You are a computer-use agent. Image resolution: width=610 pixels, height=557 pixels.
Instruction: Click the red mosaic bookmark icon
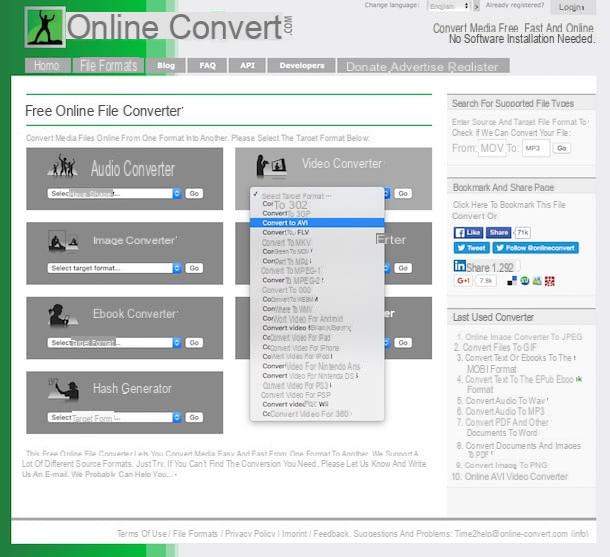point(549,281)
